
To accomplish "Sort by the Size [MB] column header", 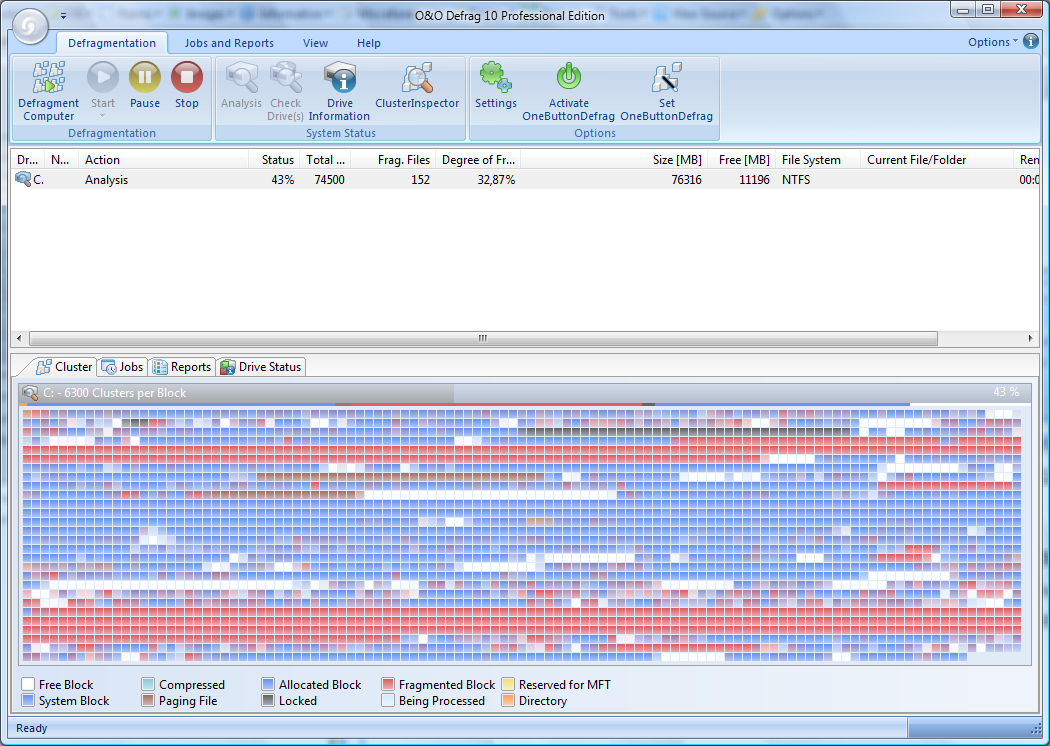I will click(x=613, y=159).
